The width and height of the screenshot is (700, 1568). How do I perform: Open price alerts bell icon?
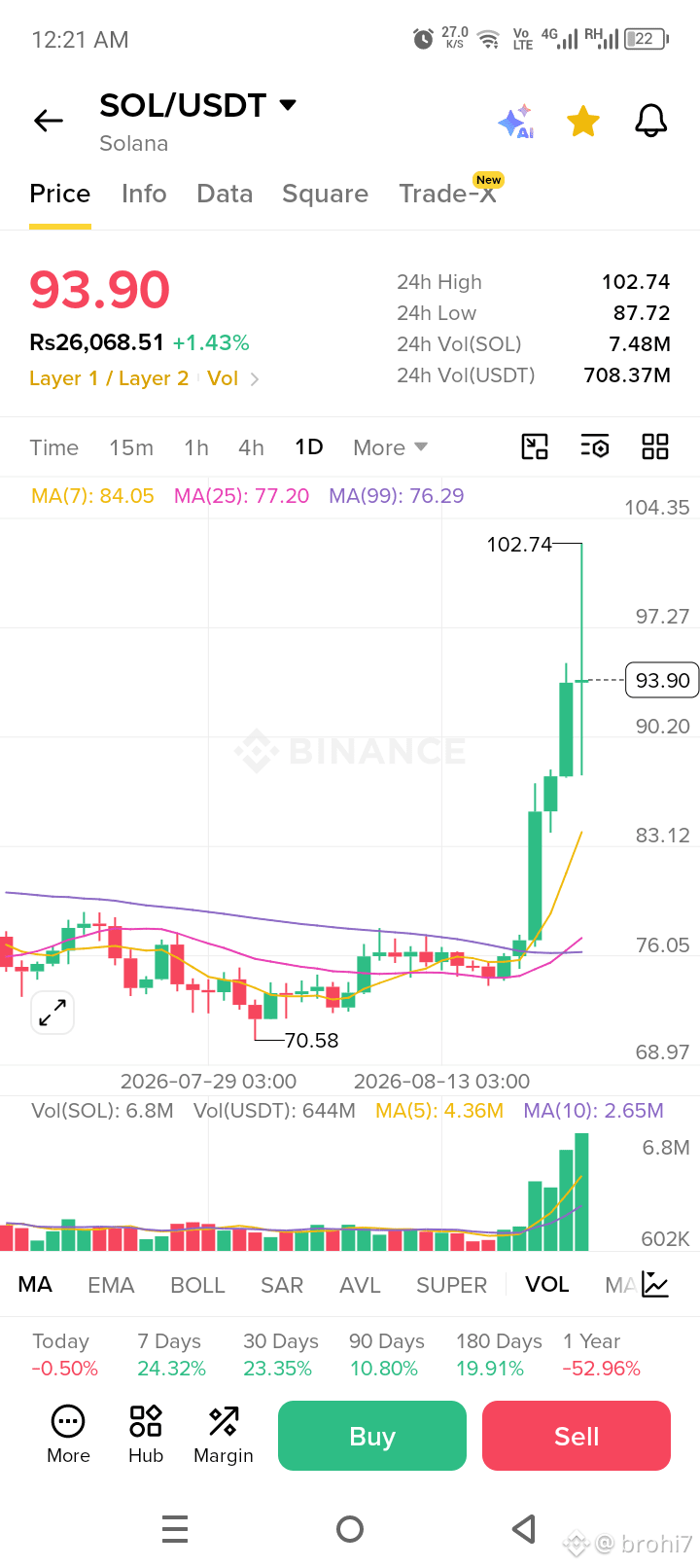651,121
